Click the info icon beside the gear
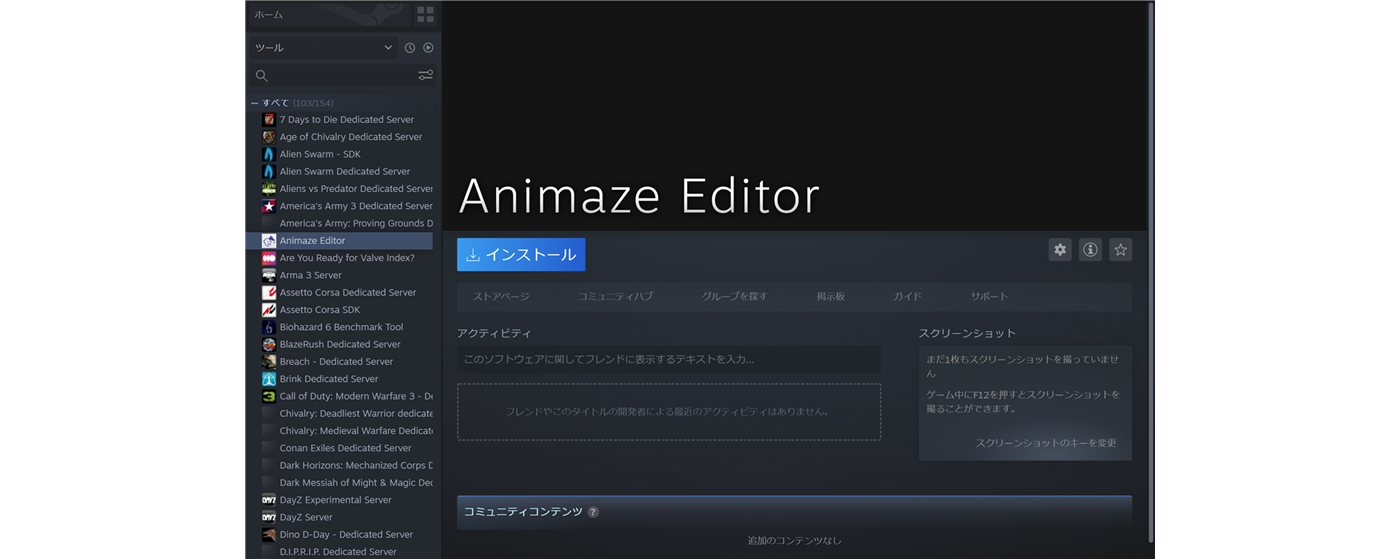 pyautogui.click(x=1090, y=250)
